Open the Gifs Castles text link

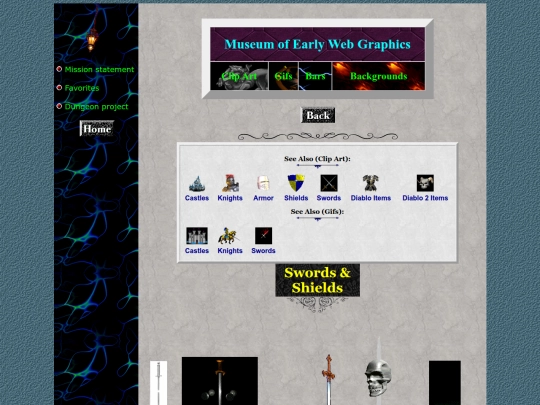point(197,251)
